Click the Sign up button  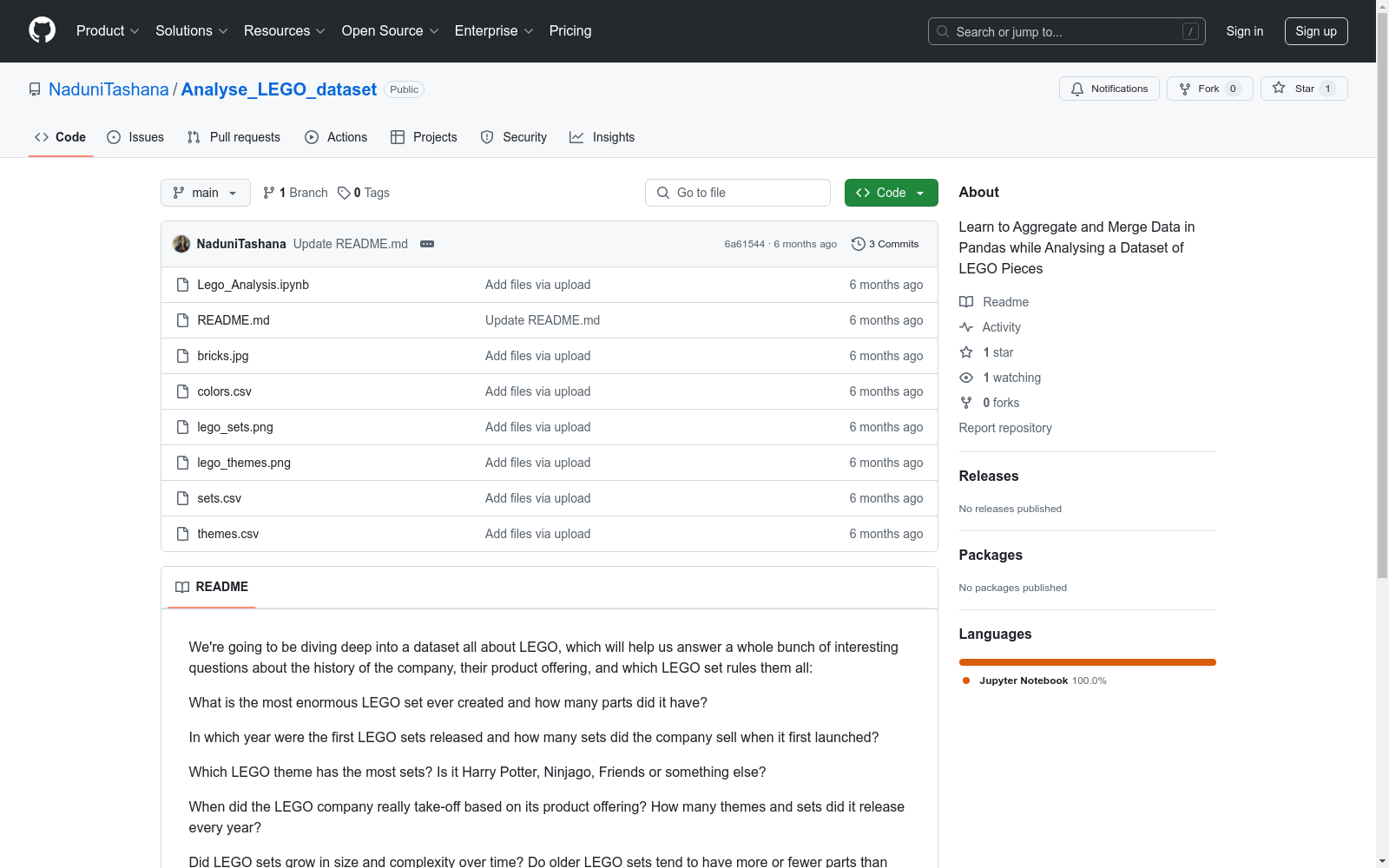click(x=1316, y=31)
